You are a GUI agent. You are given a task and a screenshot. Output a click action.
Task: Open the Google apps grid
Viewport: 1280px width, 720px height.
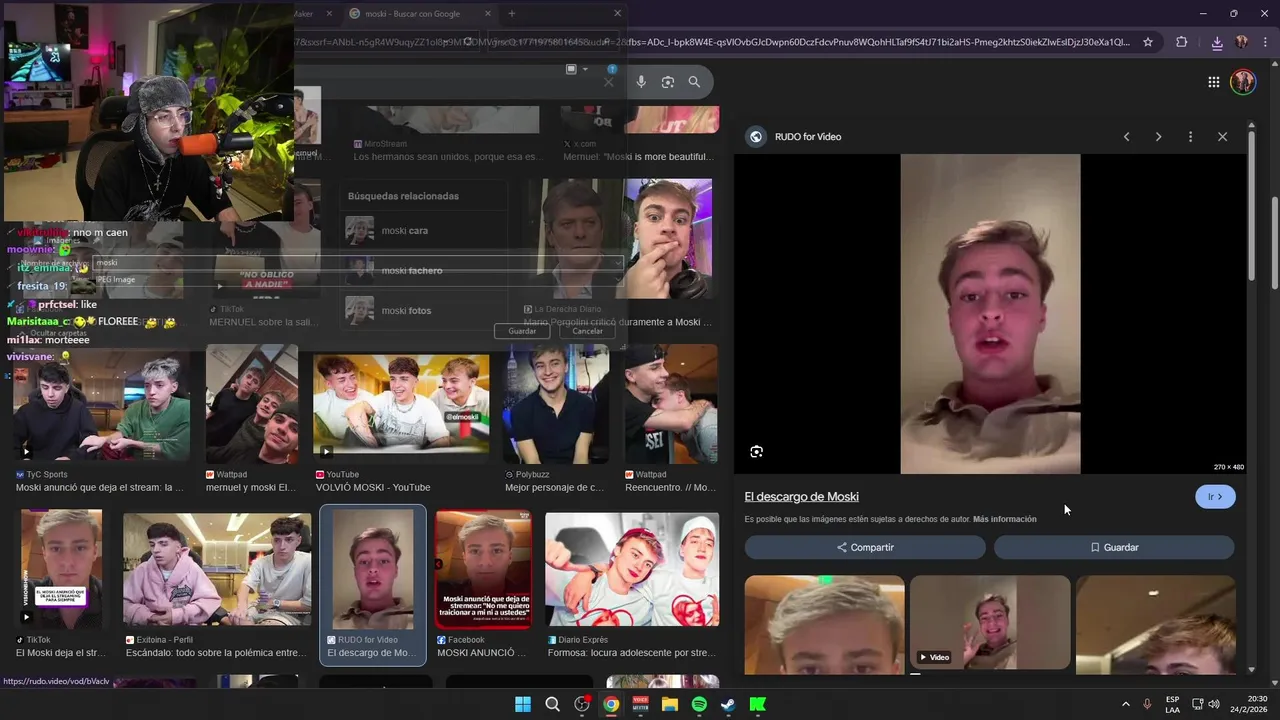(1213, 82)
